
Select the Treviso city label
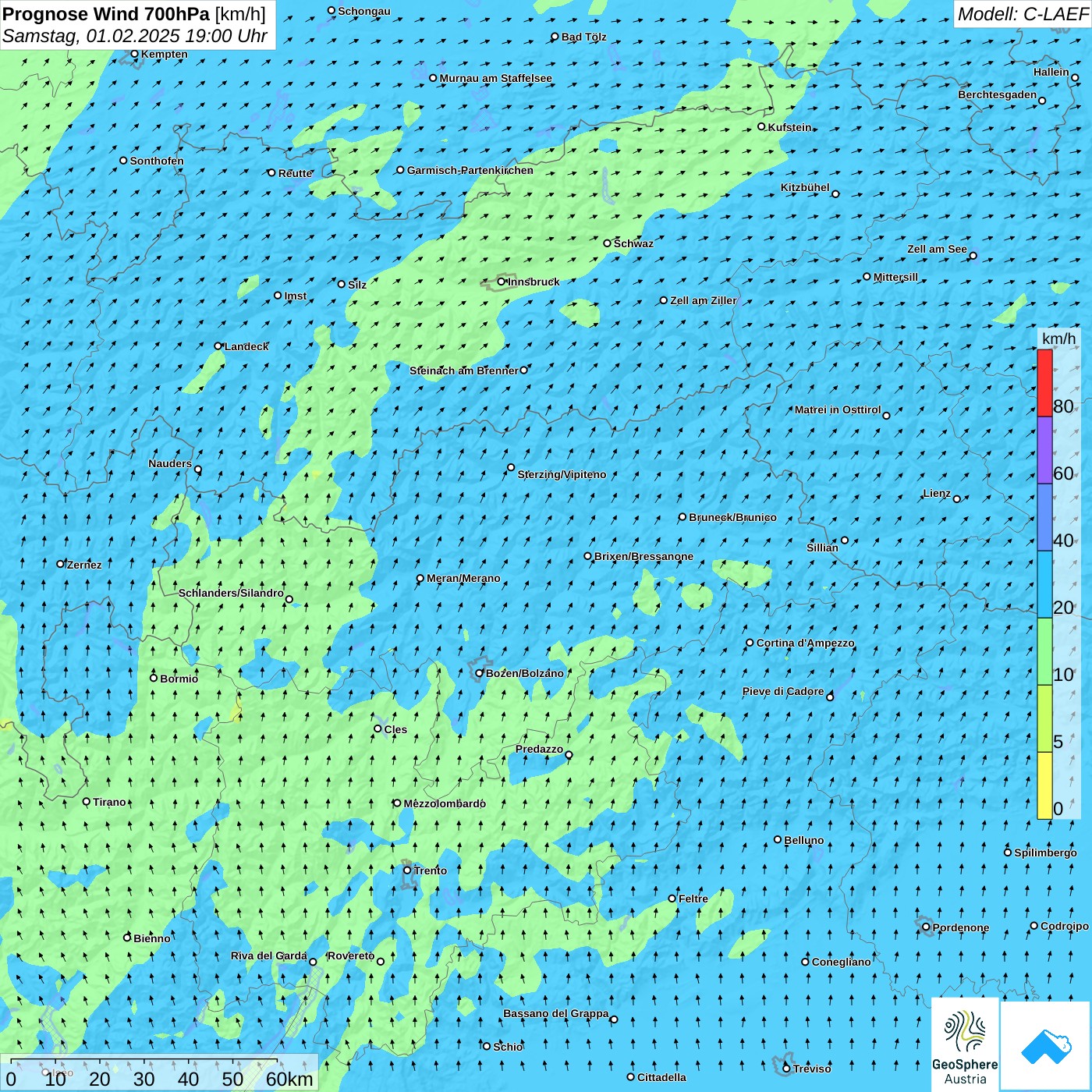[x=812, y=1069]
